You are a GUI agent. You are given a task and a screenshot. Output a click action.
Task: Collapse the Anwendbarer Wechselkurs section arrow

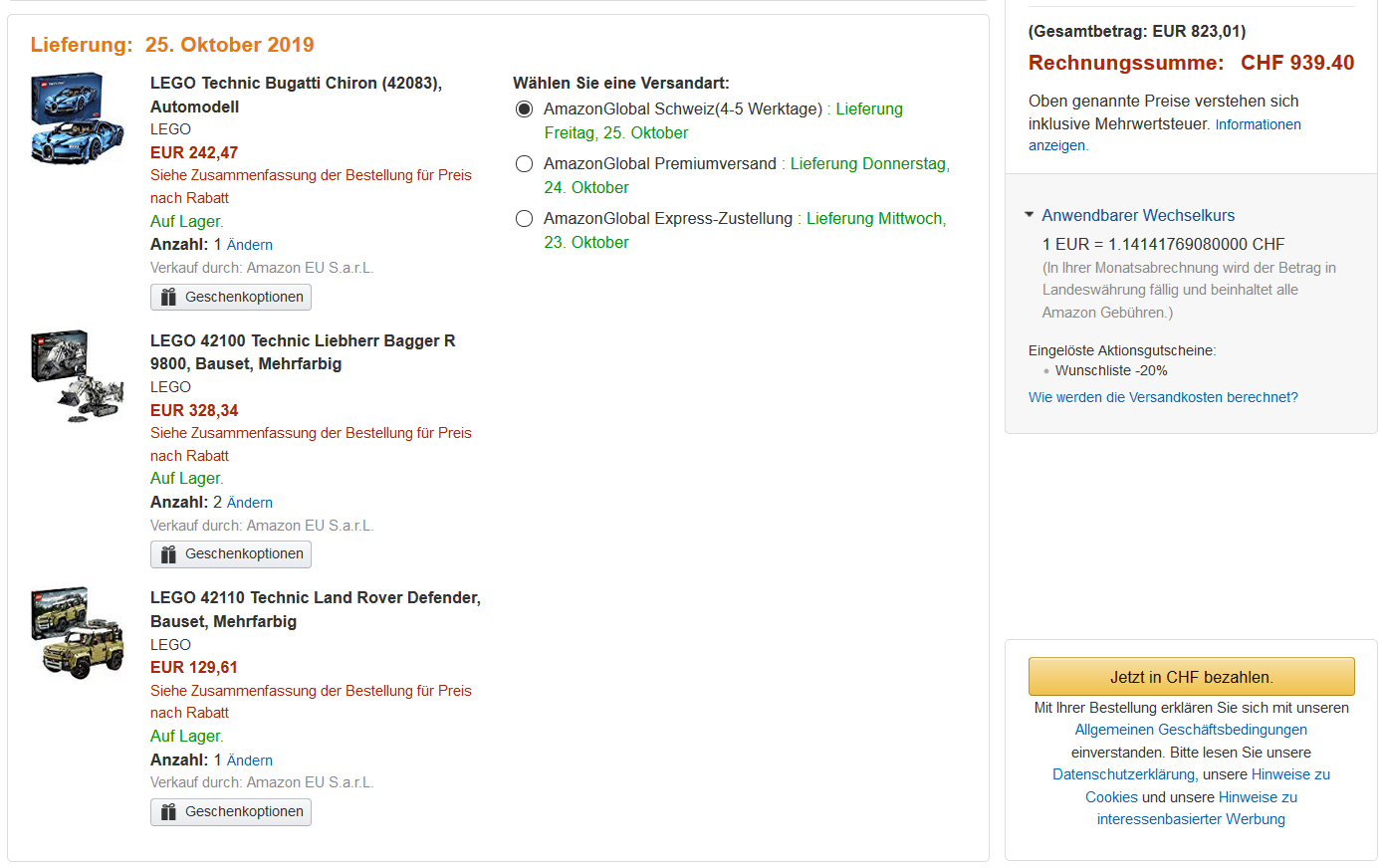tap(1030, 215)
